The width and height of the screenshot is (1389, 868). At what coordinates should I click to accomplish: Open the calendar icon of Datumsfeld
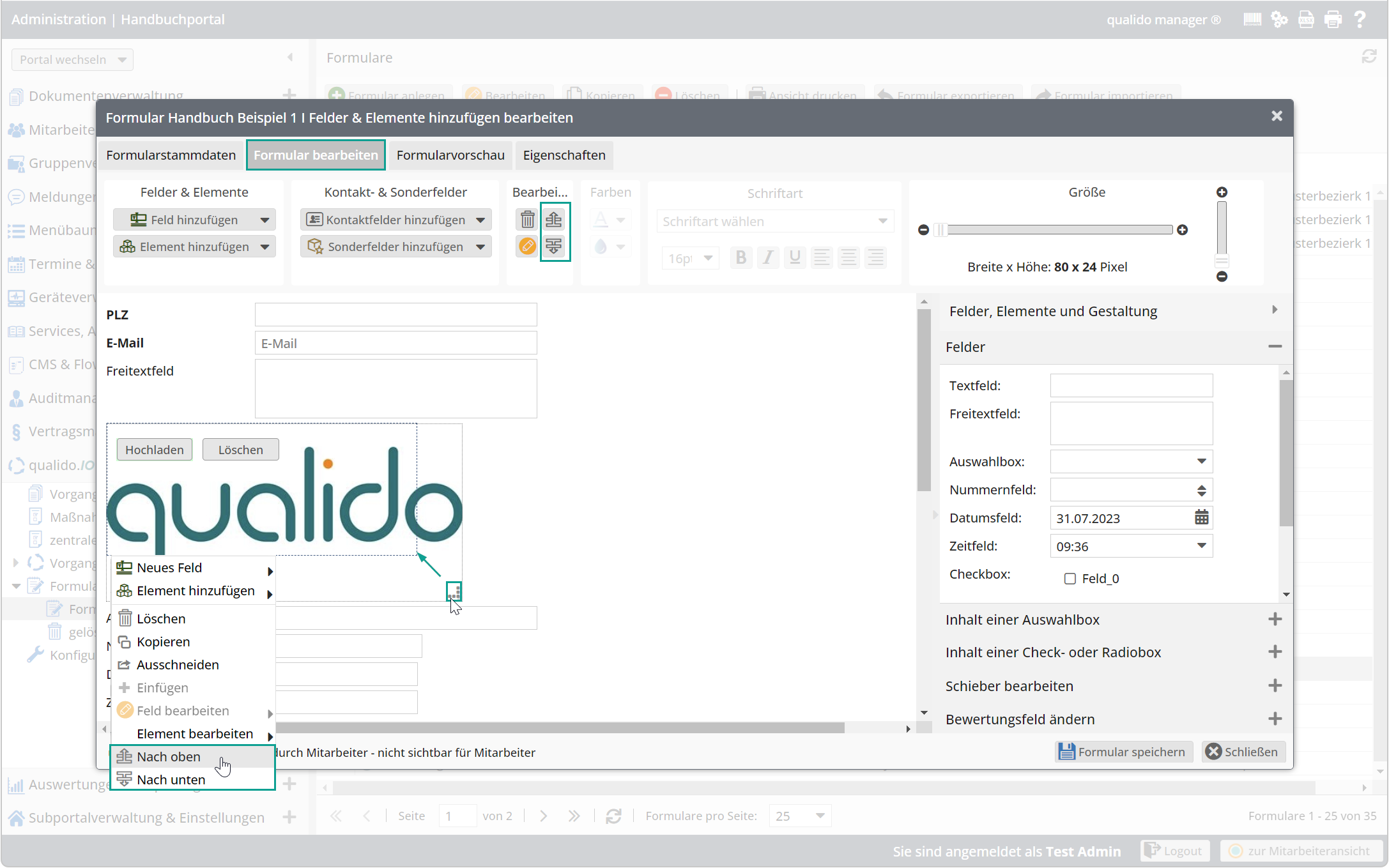coord(1201,517)
